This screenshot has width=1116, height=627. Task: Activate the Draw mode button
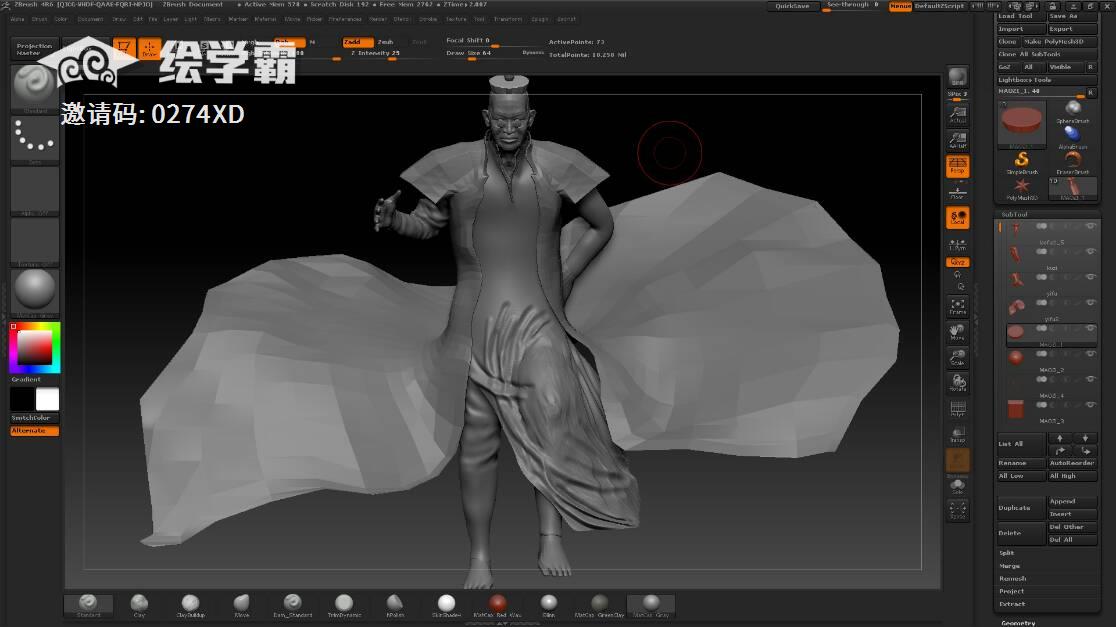pos(149,48)
